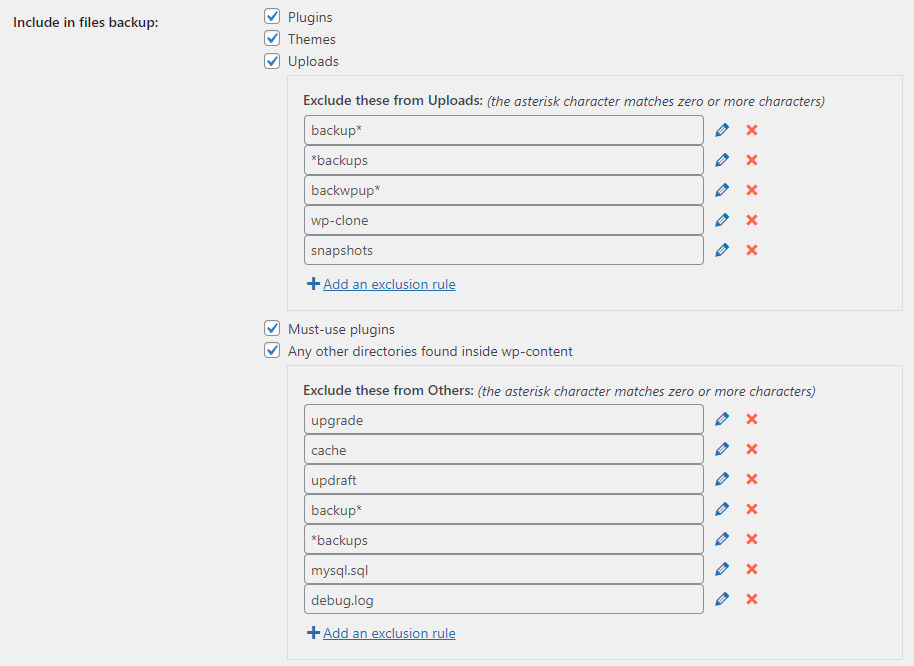Edit the "upgrade" rule under Others exclusions
The height and width of the screenshot is (666, 914).
point(722,418)
